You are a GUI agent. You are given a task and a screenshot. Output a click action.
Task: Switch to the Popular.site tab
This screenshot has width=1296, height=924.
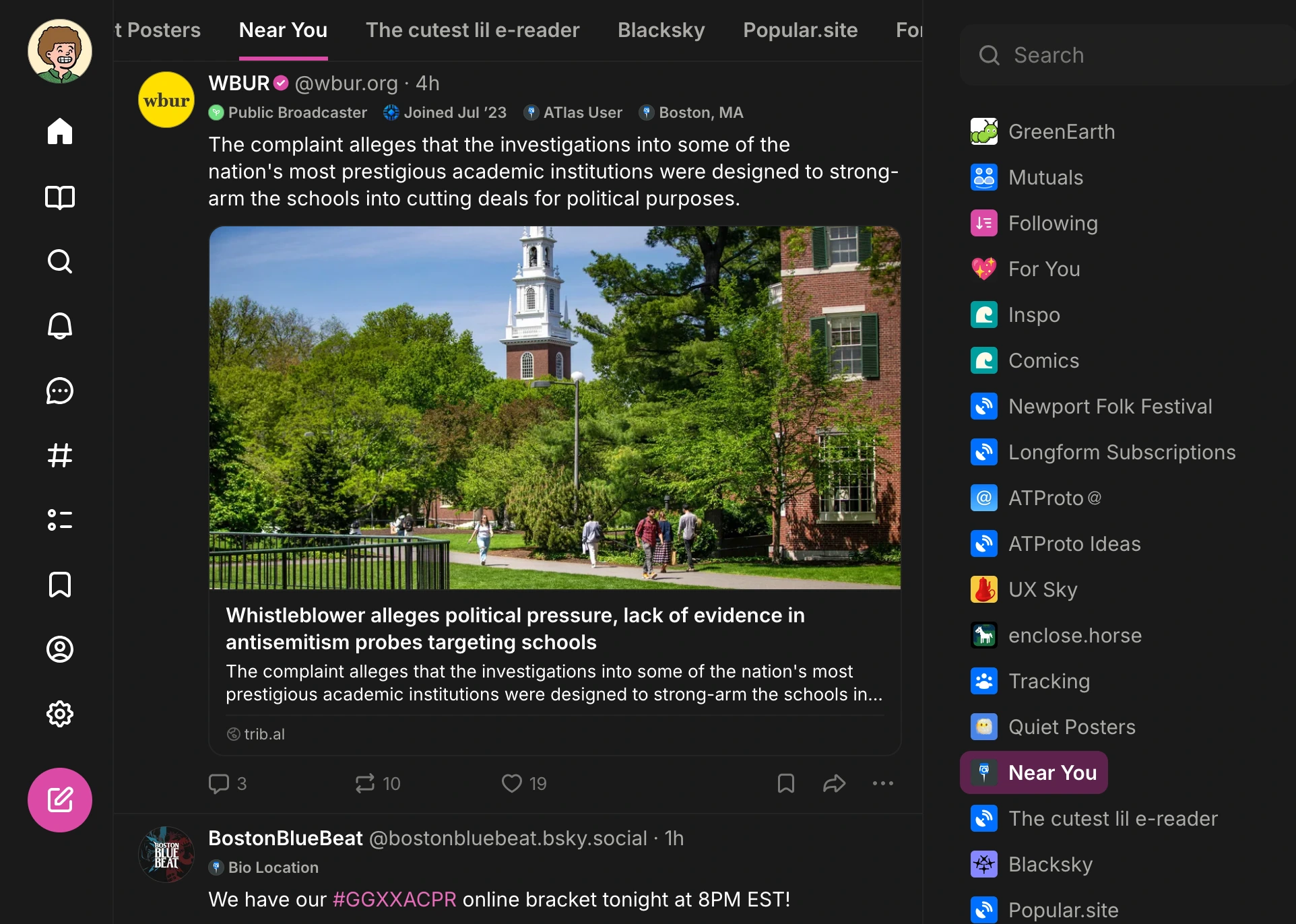[800, 30]
